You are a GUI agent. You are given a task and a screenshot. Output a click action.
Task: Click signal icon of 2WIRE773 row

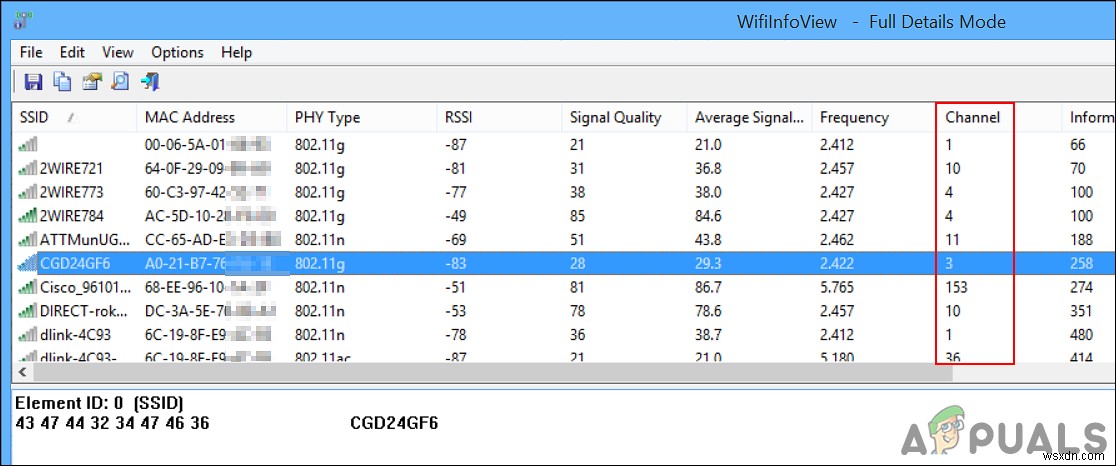[x=28, y=192]
